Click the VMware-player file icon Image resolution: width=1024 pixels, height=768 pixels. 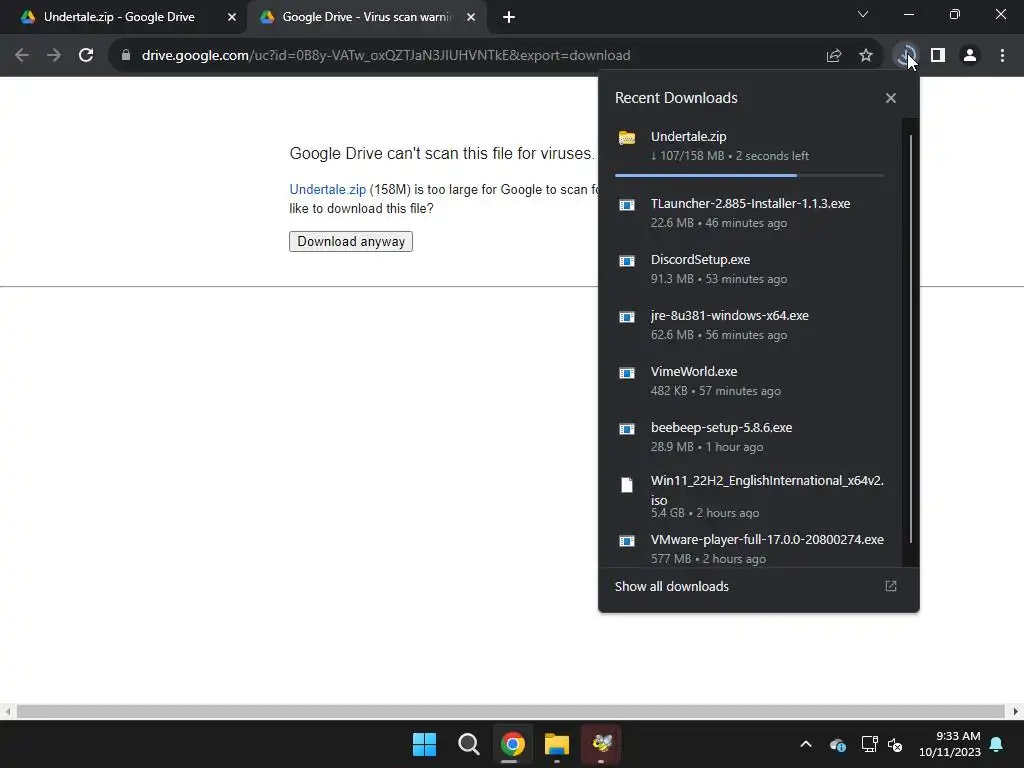[627, 541]
